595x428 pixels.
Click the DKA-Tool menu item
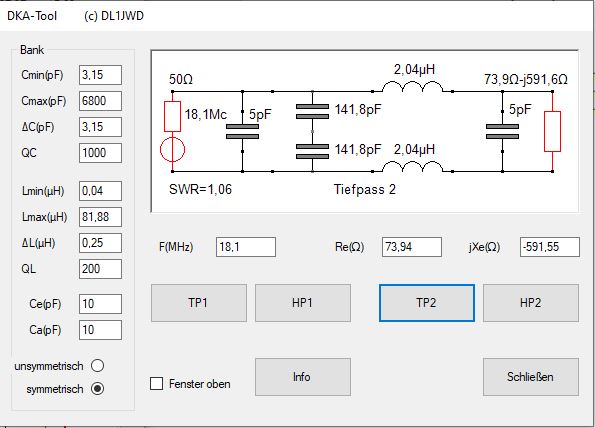32,16
